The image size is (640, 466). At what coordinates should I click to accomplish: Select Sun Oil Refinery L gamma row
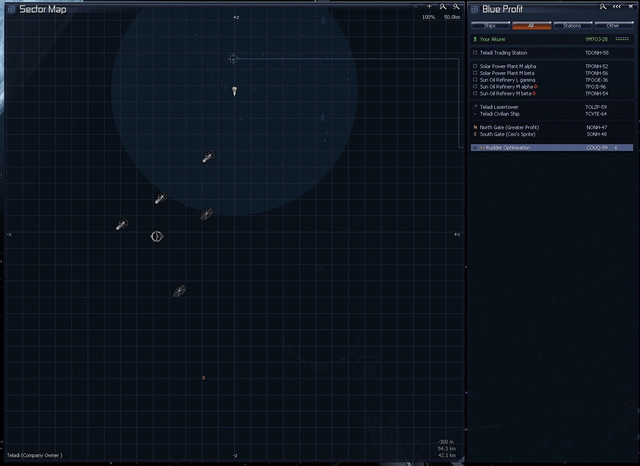coord(552,80)
